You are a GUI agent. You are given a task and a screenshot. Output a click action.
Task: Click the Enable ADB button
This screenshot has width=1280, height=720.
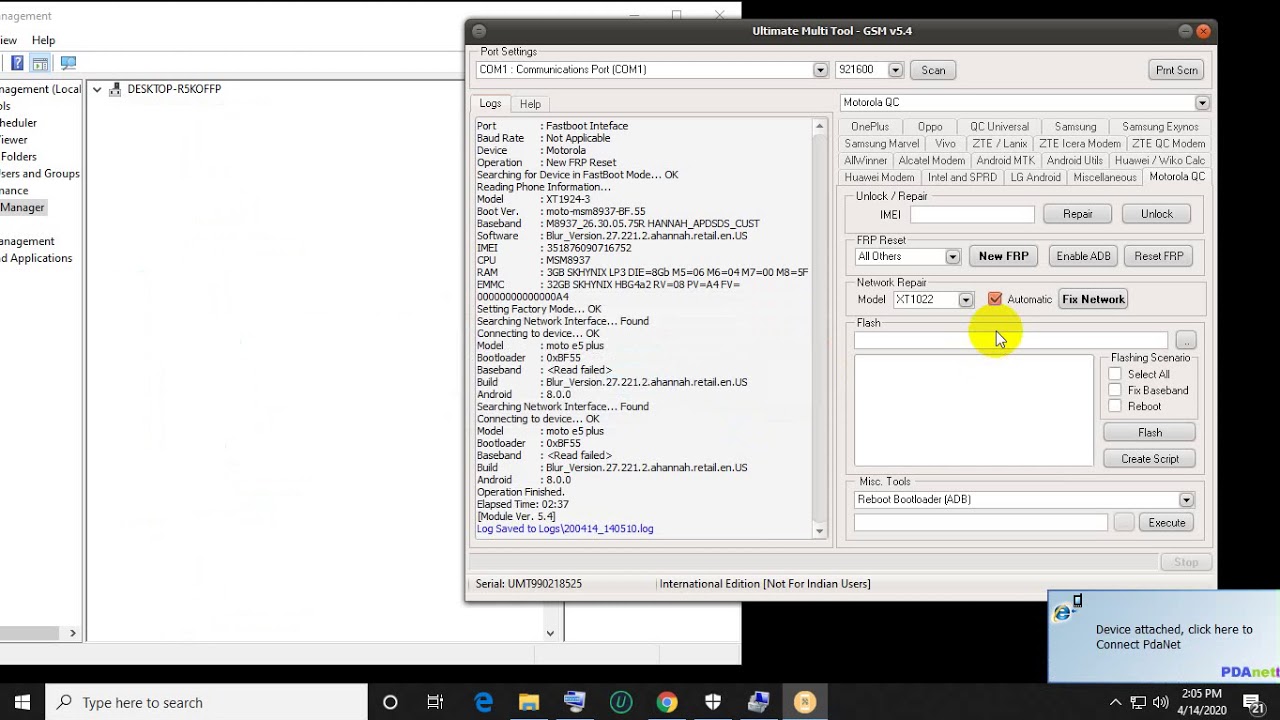[1084, 256]
